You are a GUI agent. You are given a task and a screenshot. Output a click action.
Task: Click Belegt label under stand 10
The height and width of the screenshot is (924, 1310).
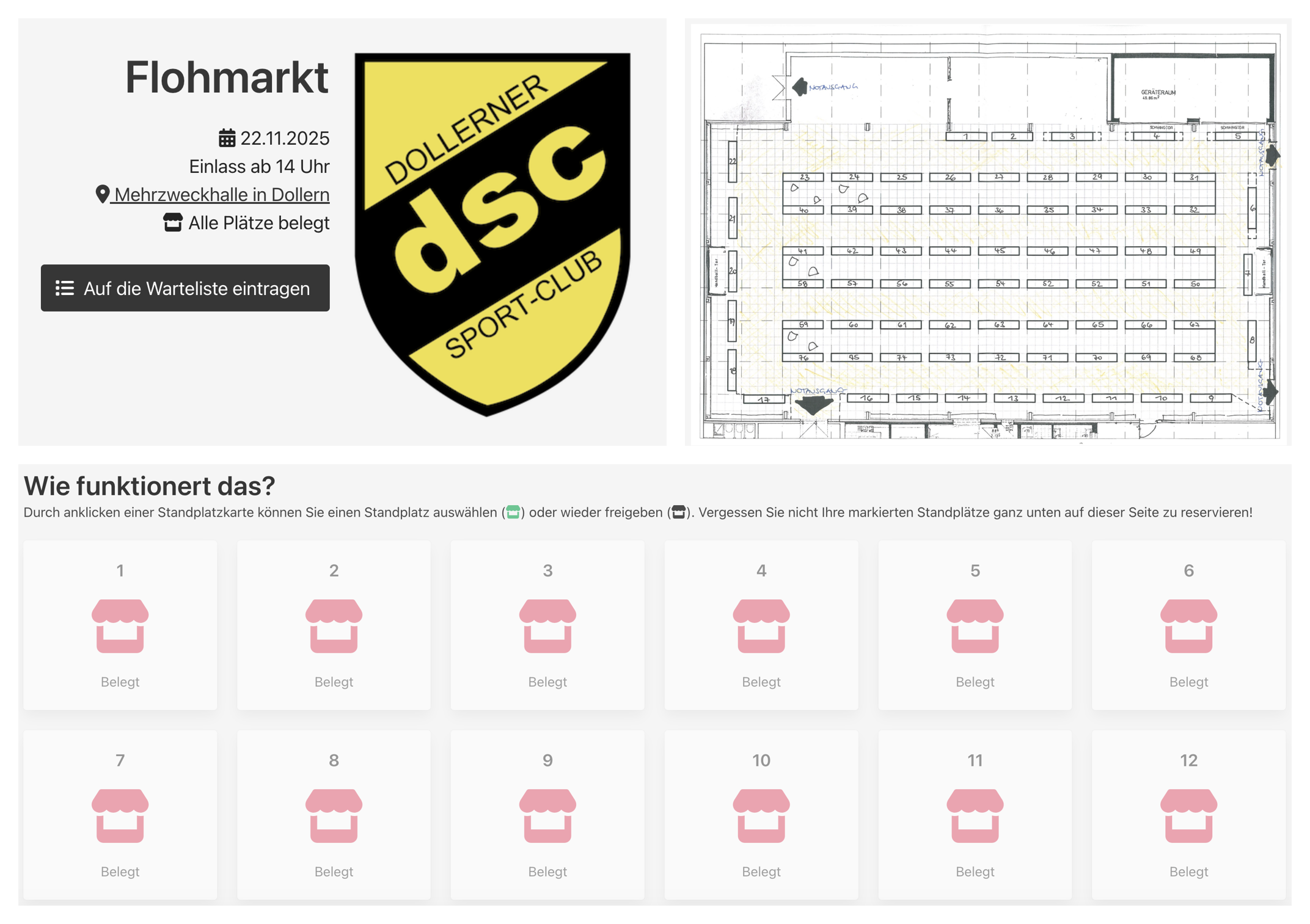coord(761,872)
